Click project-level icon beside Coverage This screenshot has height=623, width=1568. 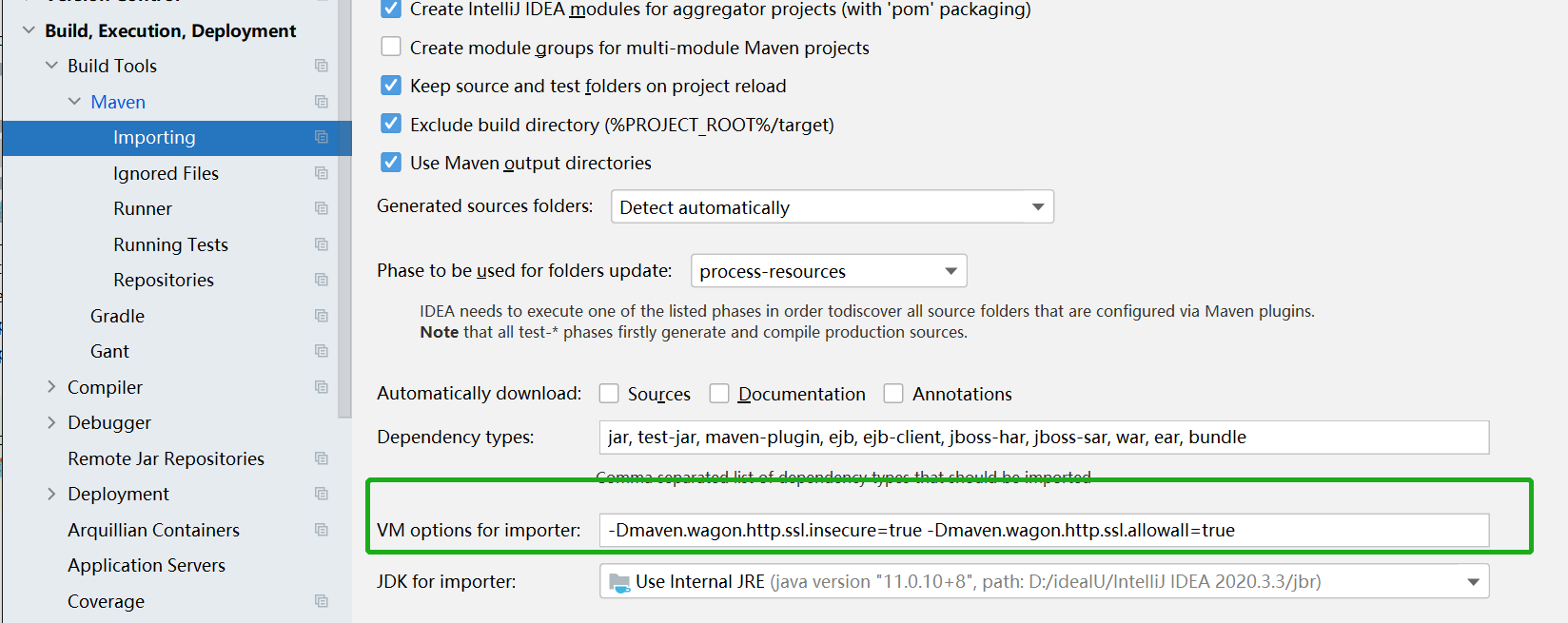tap(322, 601)
